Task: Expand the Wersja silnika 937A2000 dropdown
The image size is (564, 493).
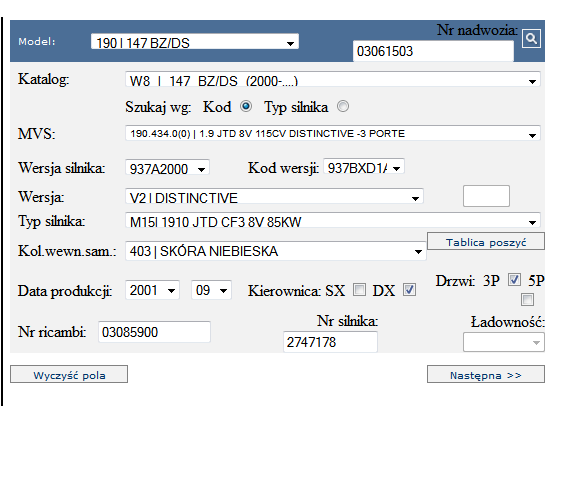Action: (167, 168)
